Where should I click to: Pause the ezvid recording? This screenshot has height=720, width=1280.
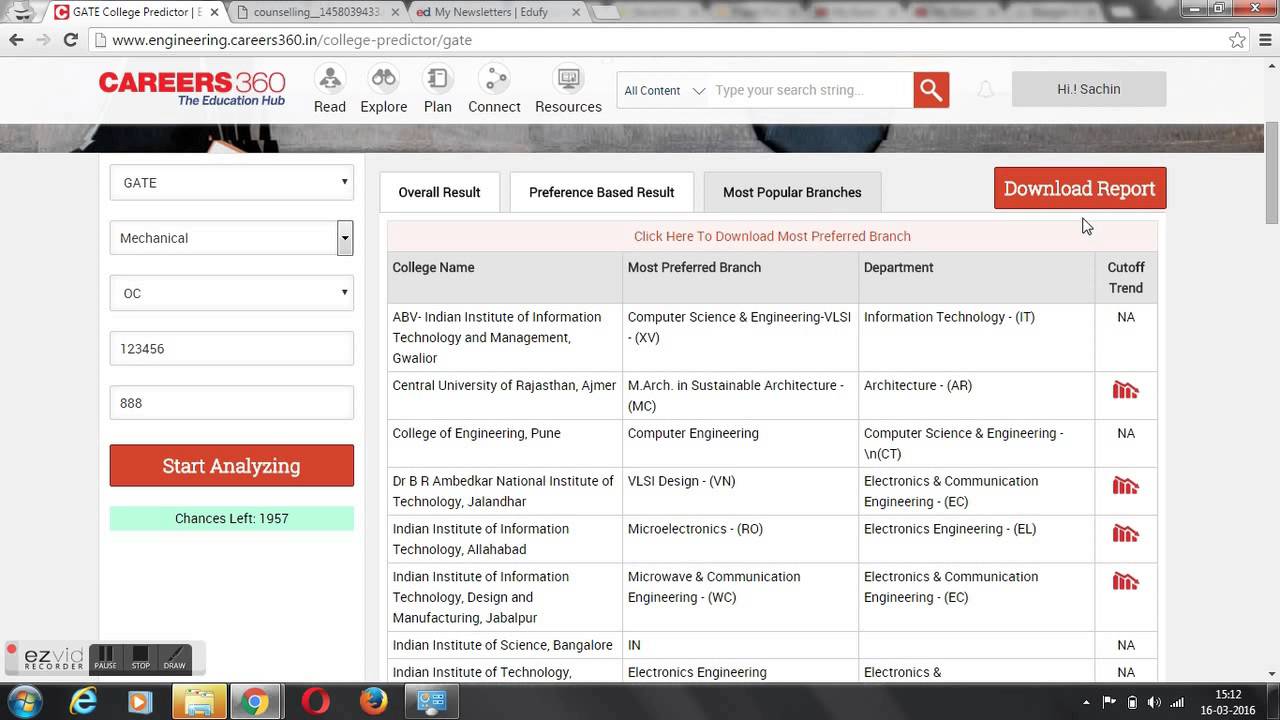click(105, 658)
